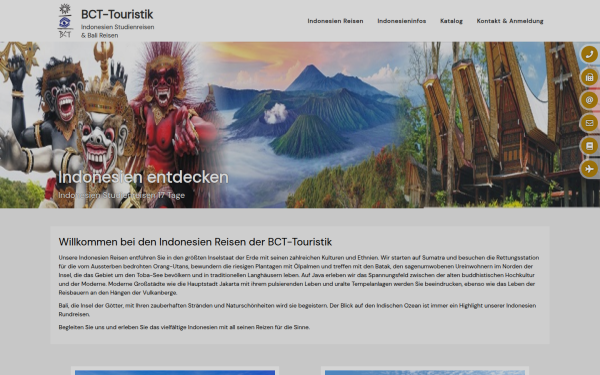Open the Indonesieninfos menu item
The height and width of the screenshot is (375, 600).
point(401,21)
